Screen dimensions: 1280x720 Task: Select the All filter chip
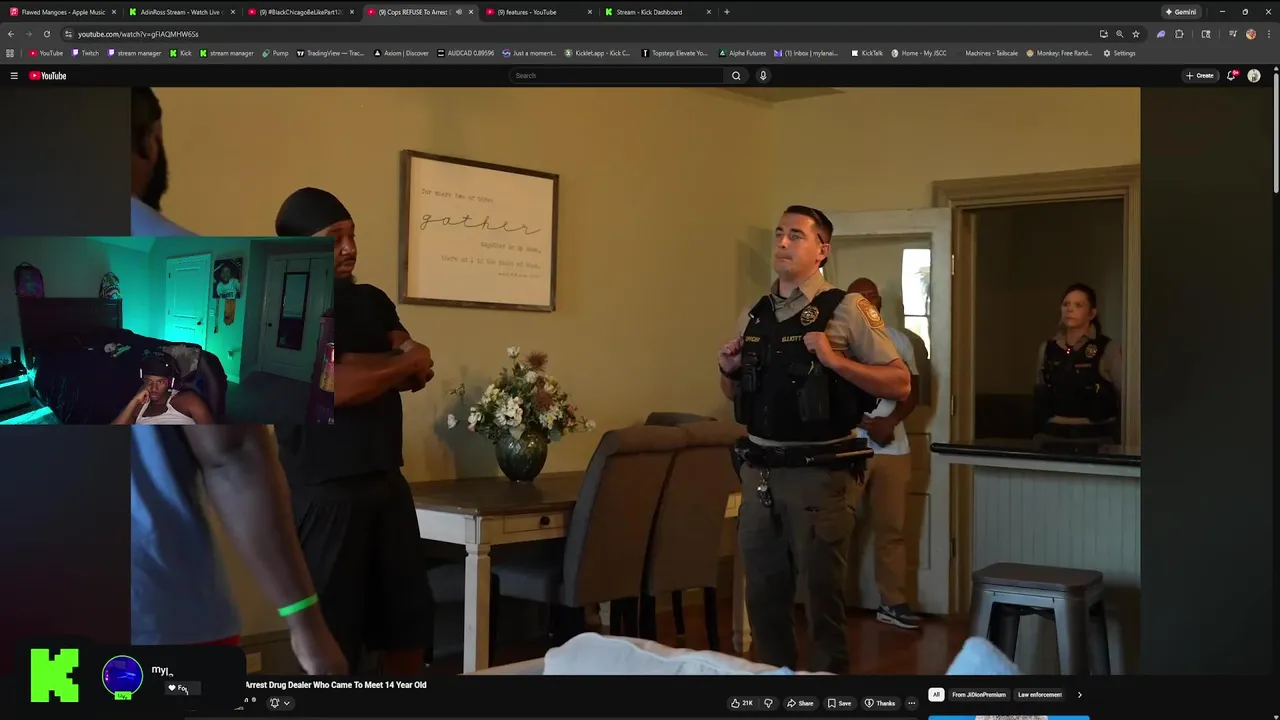click(x=936, y=695)
